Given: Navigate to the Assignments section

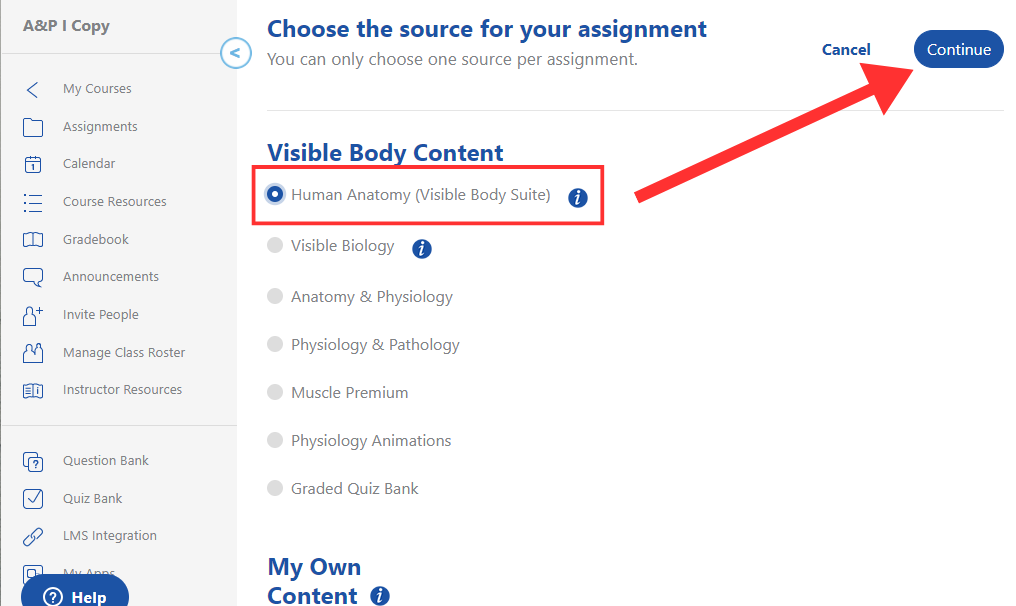Looking at the screenshot, I should point(102,126).
